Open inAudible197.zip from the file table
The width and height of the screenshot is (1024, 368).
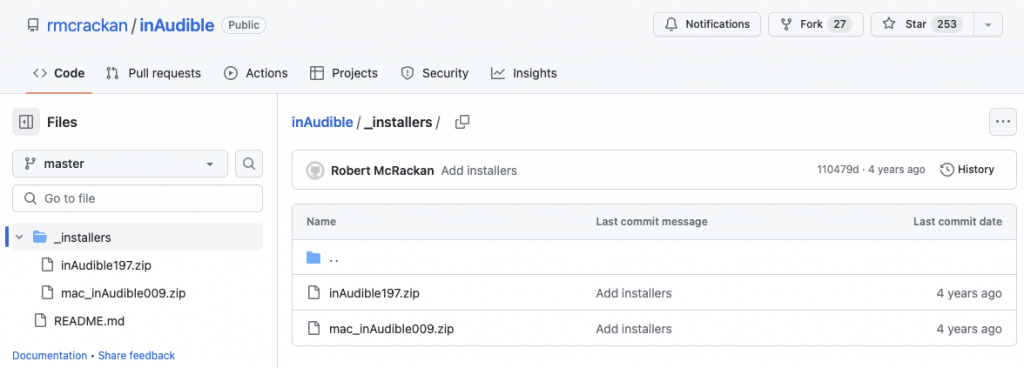[374, 294]
